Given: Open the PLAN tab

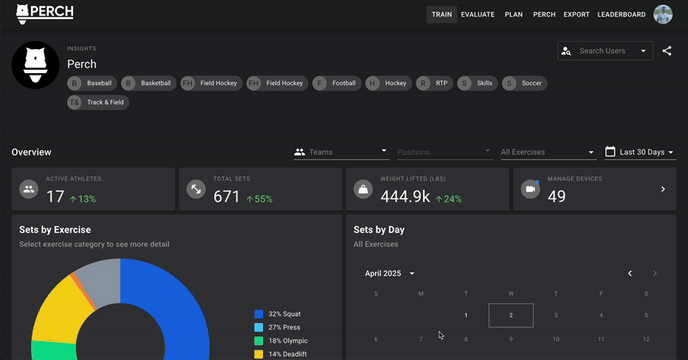Looking at the screenshot, I should point(513,14).
